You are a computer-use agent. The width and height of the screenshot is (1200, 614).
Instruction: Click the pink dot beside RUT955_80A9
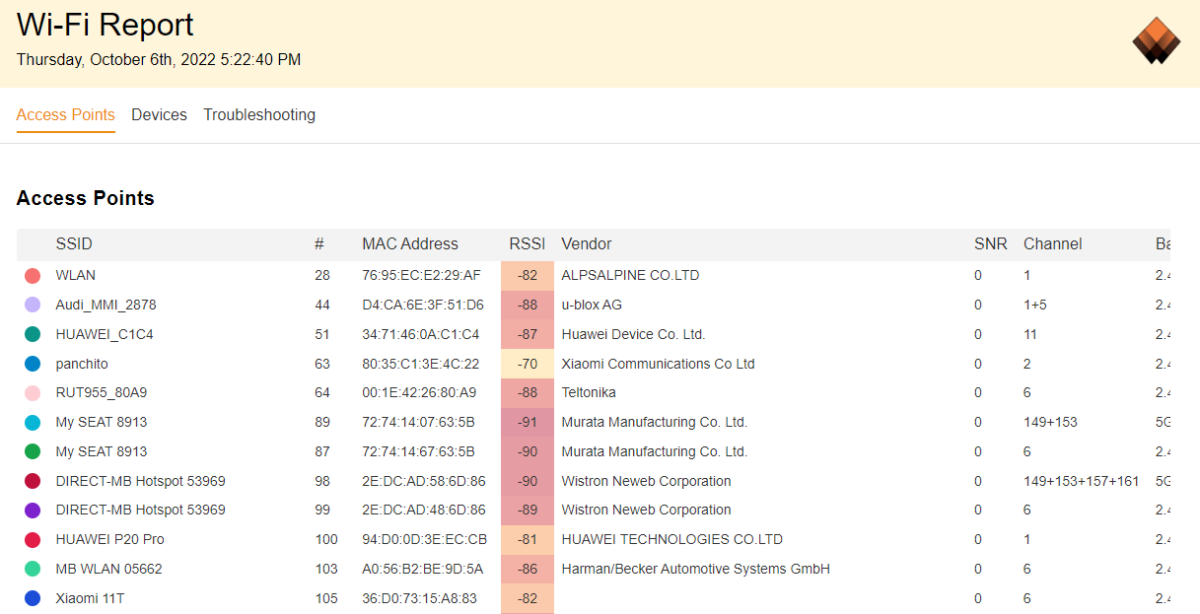tap(31, 393)
